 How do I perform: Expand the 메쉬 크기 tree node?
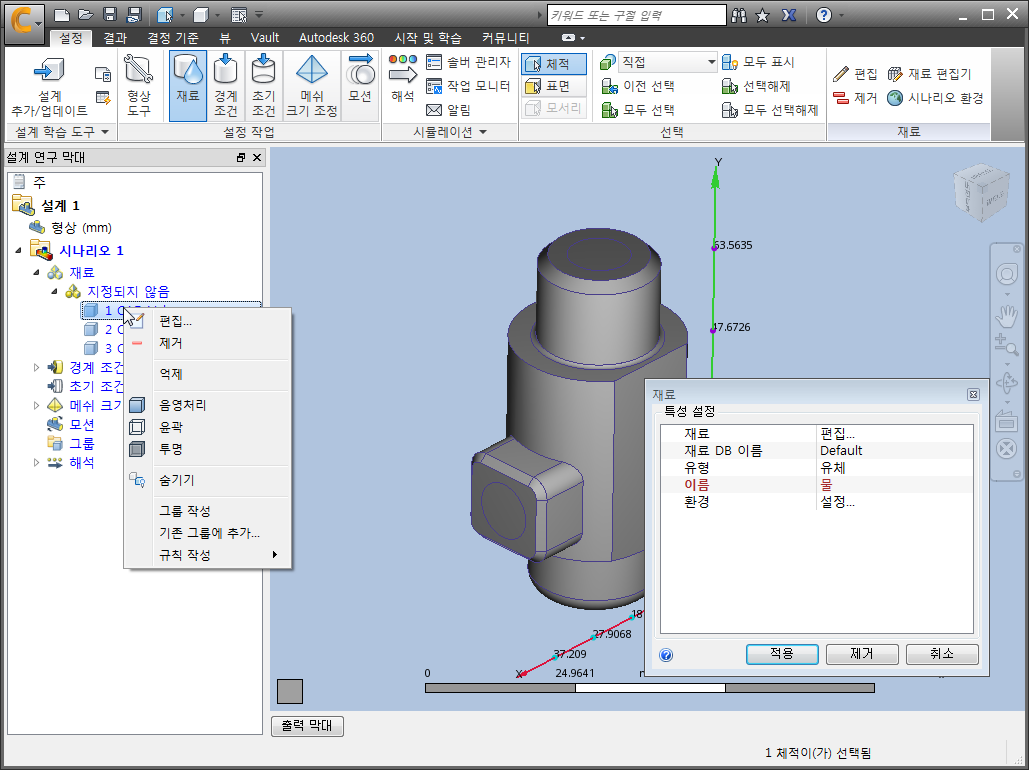click(x=36, y=405)
